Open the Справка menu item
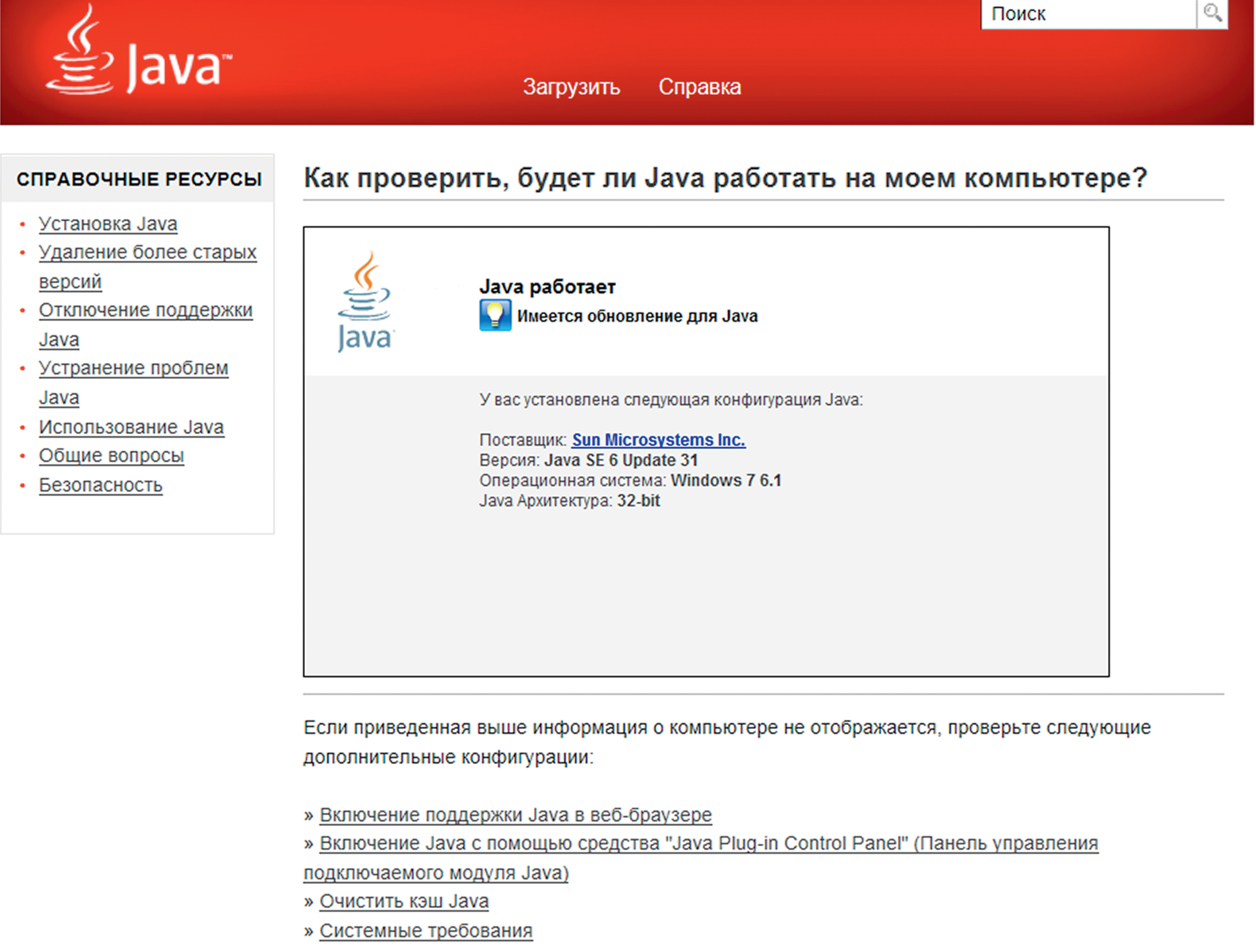Screen dimensions: 1256x952 tap(699, 87)
